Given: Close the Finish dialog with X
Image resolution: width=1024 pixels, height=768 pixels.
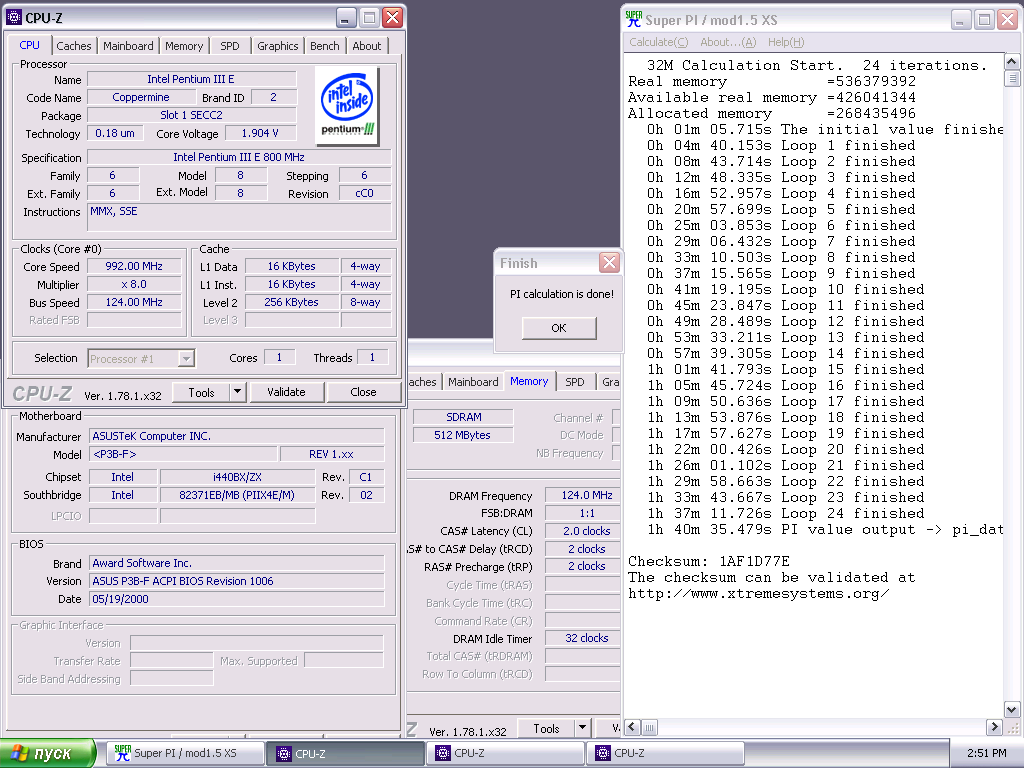Looking at the screenshot, I should [x=609, y=263].
